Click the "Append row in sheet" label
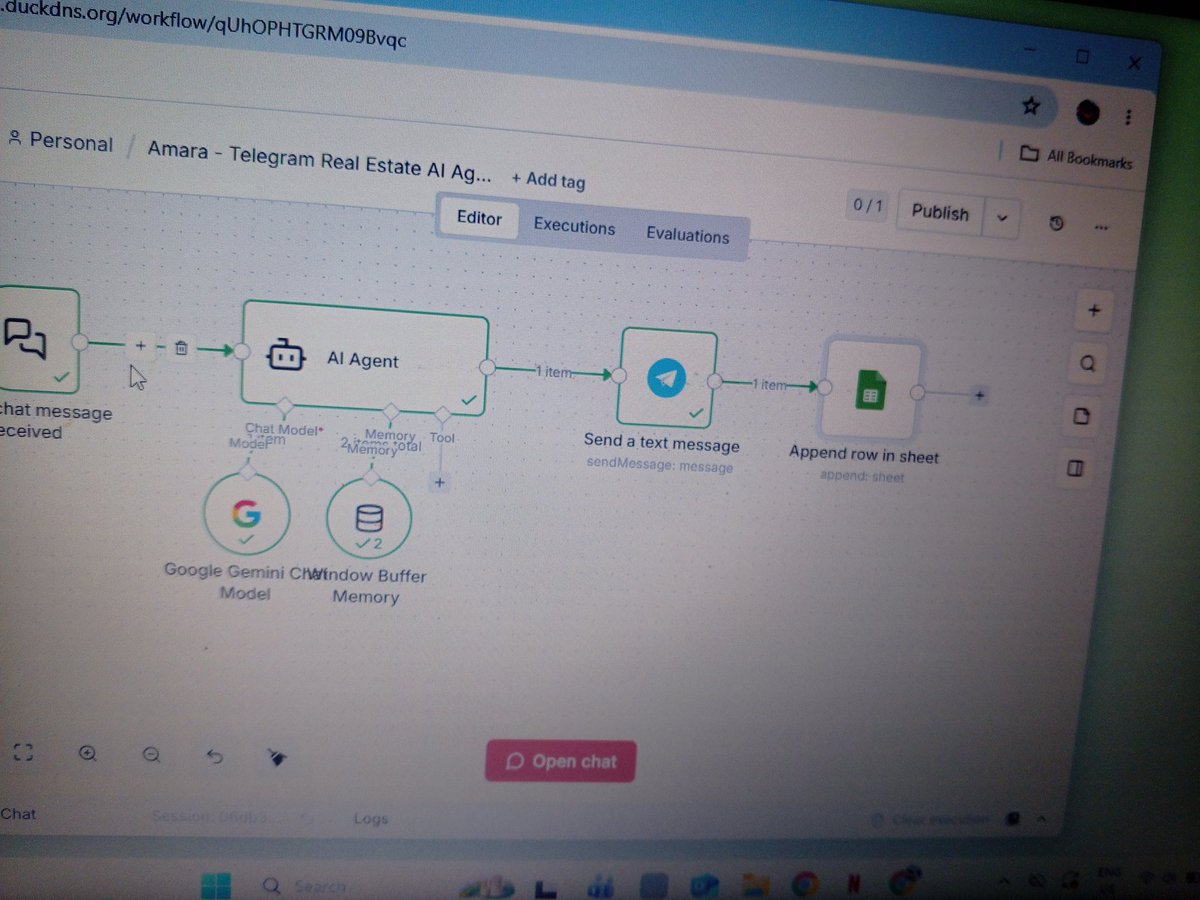This screenshot has height=900, width=1200. point(864,454)
